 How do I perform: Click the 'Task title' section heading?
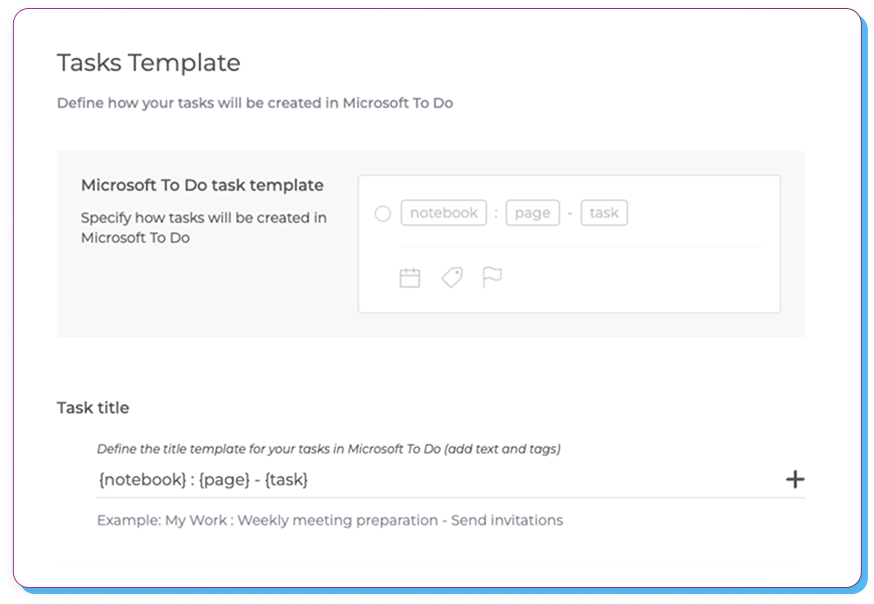[93, 408]
